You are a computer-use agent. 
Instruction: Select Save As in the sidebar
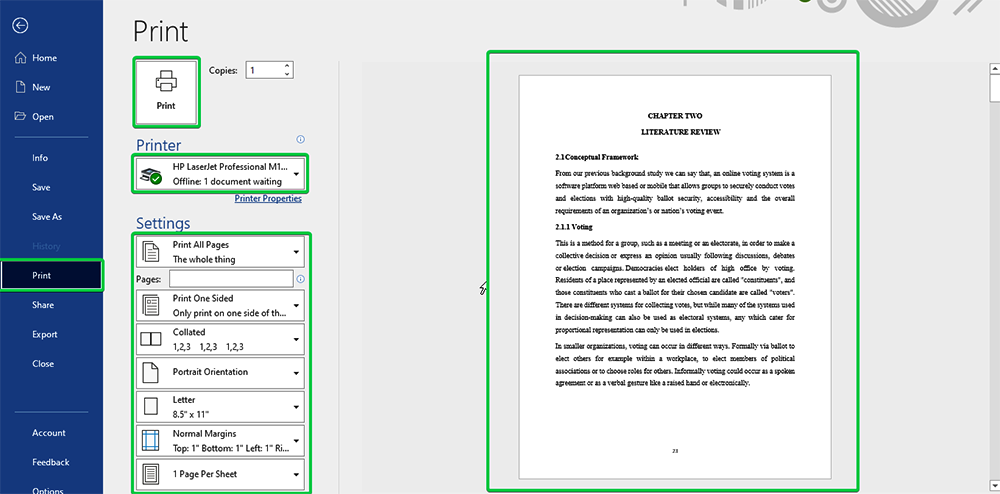click(x=47, y=216)
